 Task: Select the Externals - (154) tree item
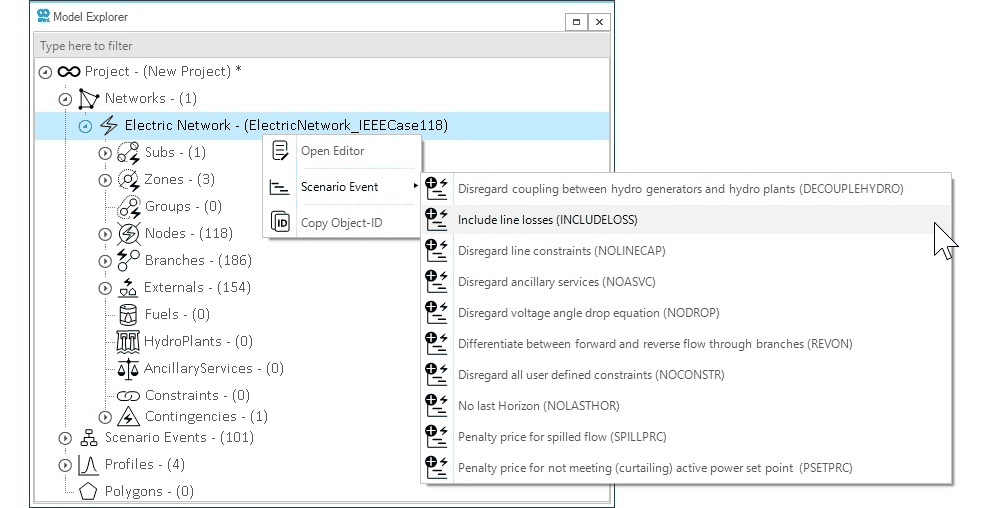[196, 288]
